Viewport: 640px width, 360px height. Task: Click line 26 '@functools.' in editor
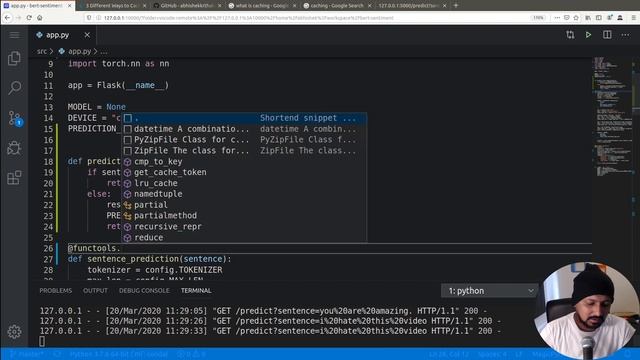coord(94,248)
